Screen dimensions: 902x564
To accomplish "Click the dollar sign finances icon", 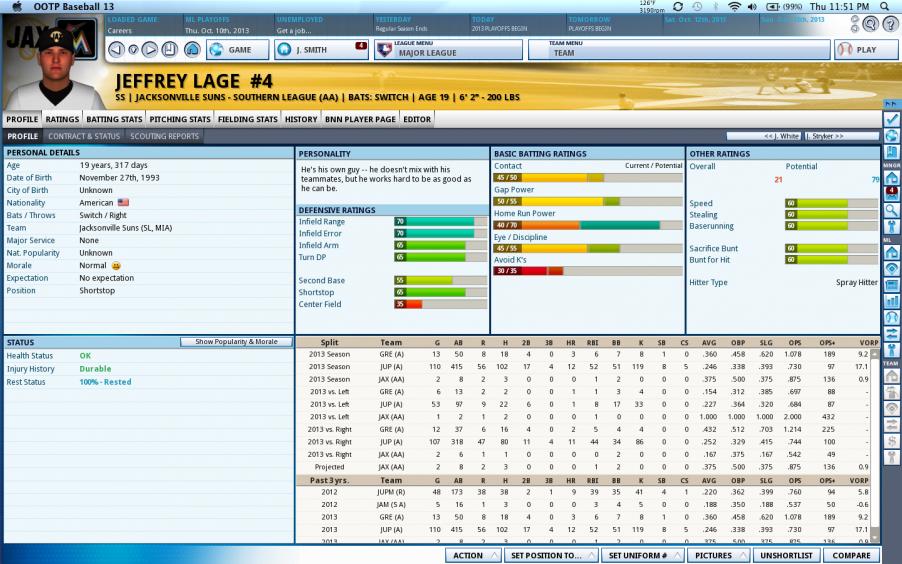I will click(x=892, y=441).
